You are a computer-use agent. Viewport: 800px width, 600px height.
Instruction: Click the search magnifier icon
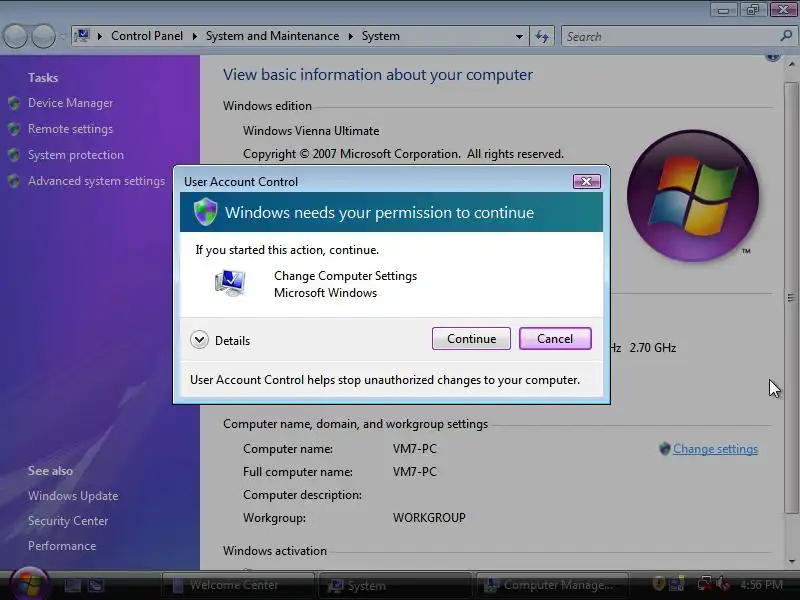[786, 36]
